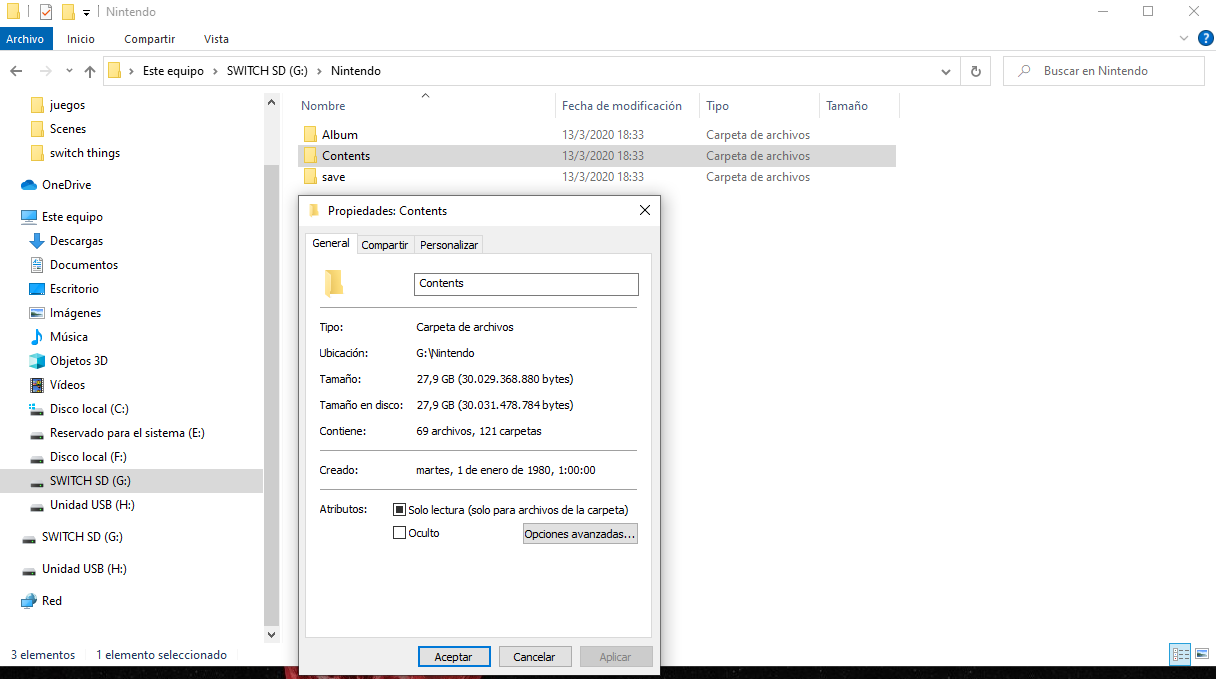1216x679 pixels.
Task: Open the quick access toolbar customize arrow
Action: pyautogui.click(x=87, y=13)
